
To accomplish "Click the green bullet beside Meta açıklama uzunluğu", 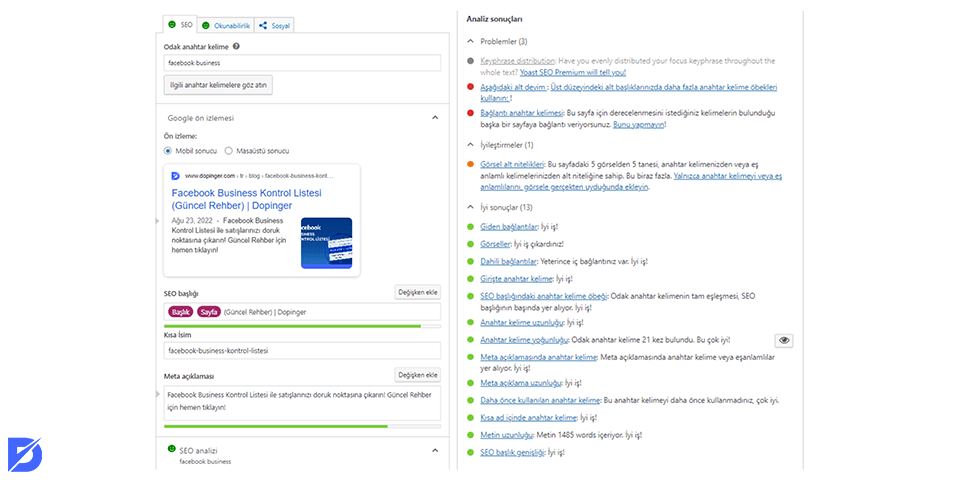I will point(470,383).
